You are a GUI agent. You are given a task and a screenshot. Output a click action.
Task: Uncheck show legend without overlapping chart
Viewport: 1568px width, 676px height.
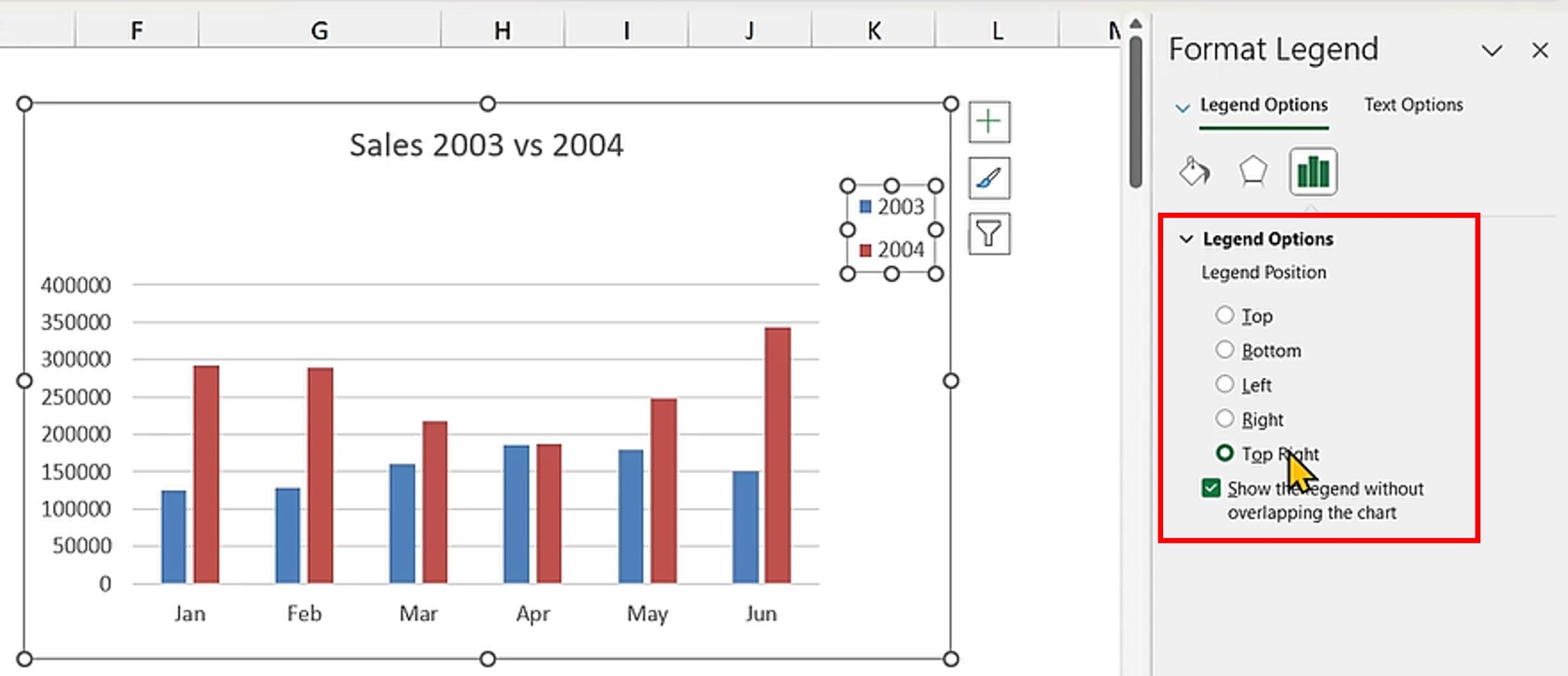(x=1211, y=488)
